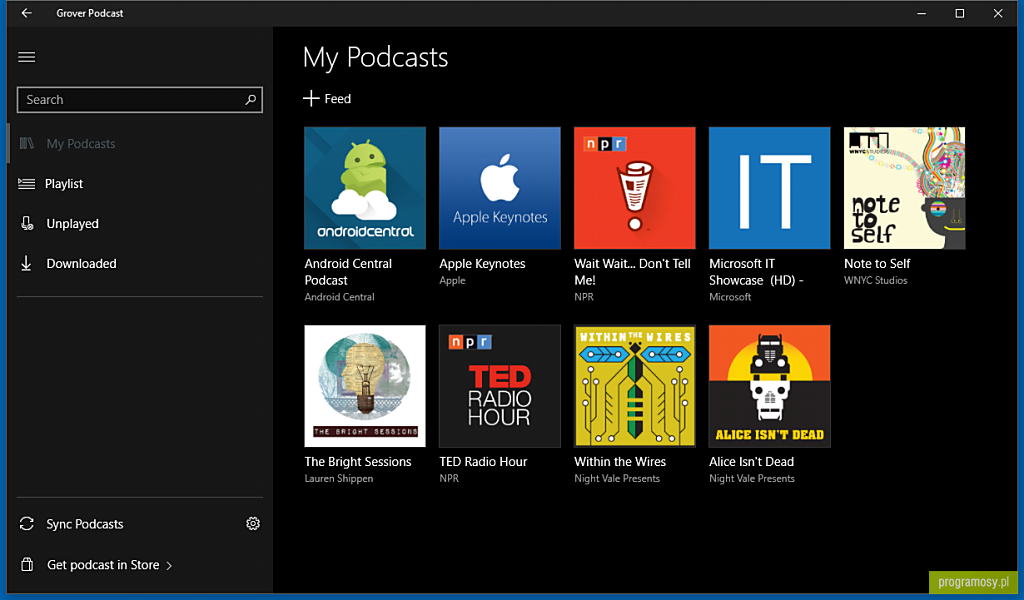Click NPR label under Wait Wait... Don't Tell Me!

point(584,297)
